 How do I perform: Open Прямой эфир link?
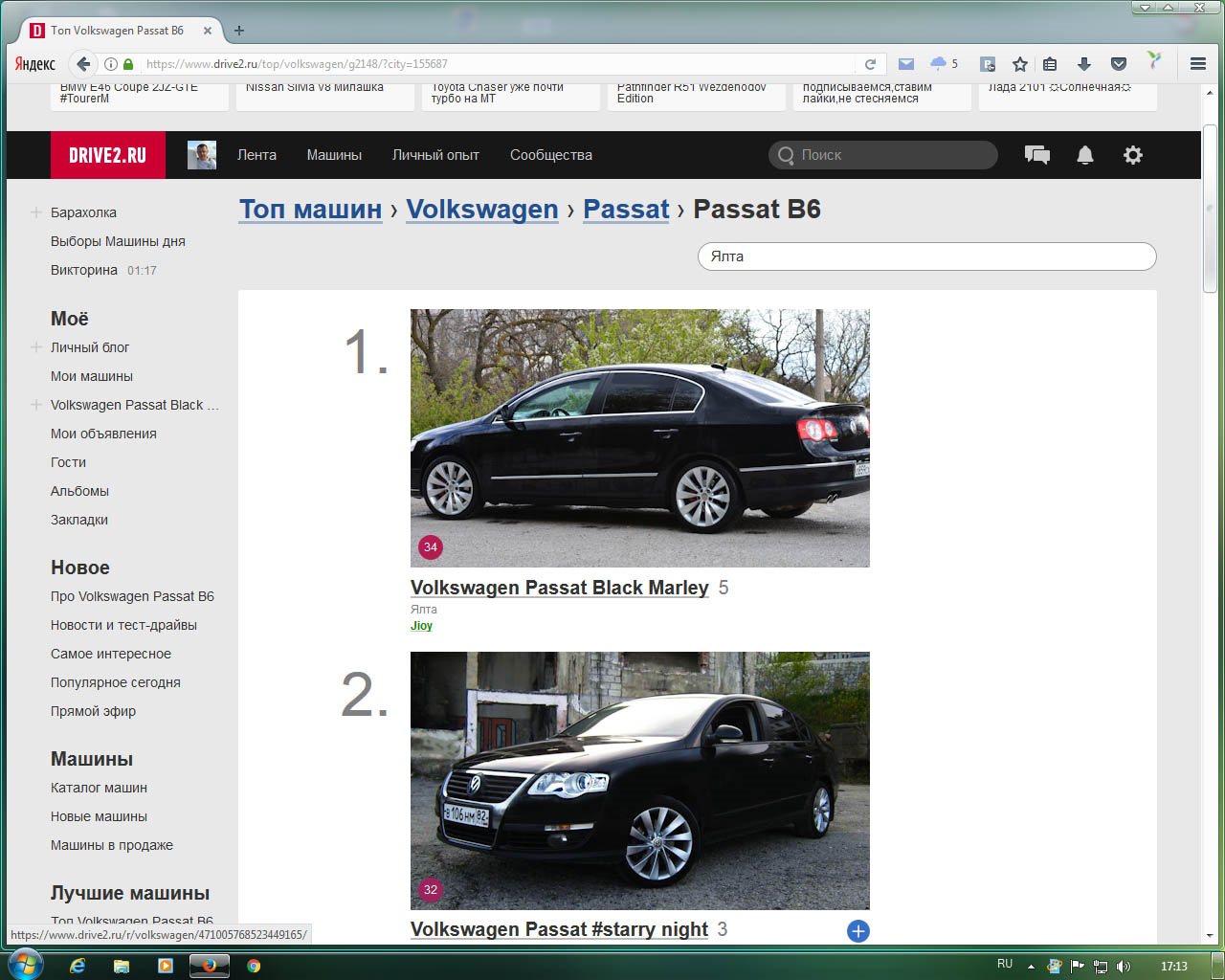93,711
